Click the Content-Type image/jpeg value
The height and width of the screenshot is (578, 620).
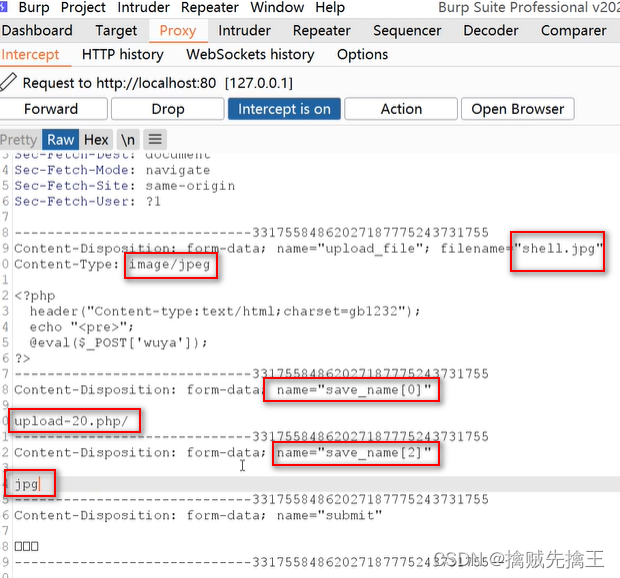coord(170,264)
